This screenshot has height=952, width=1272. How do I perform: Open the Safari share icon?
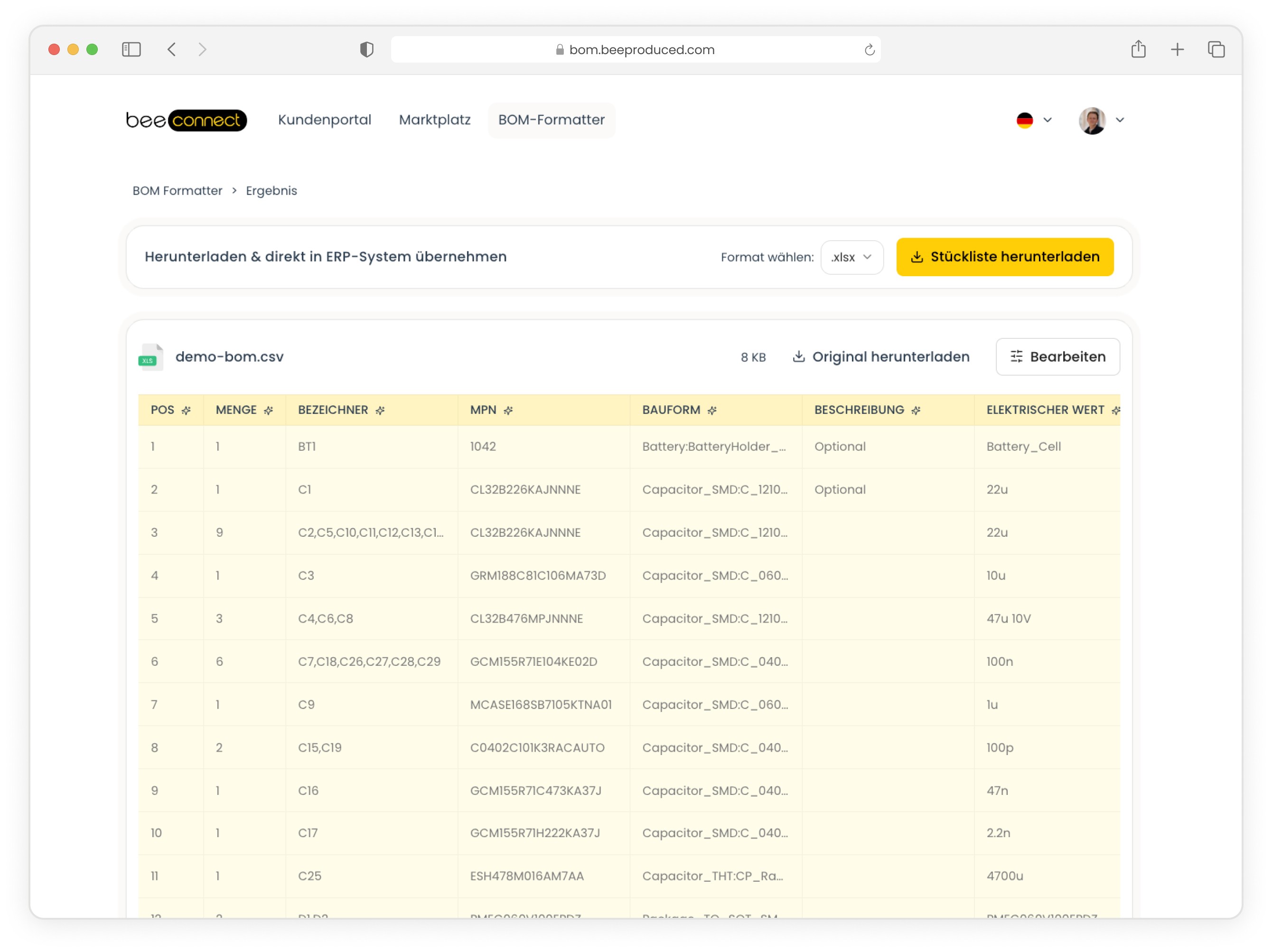1139,49
